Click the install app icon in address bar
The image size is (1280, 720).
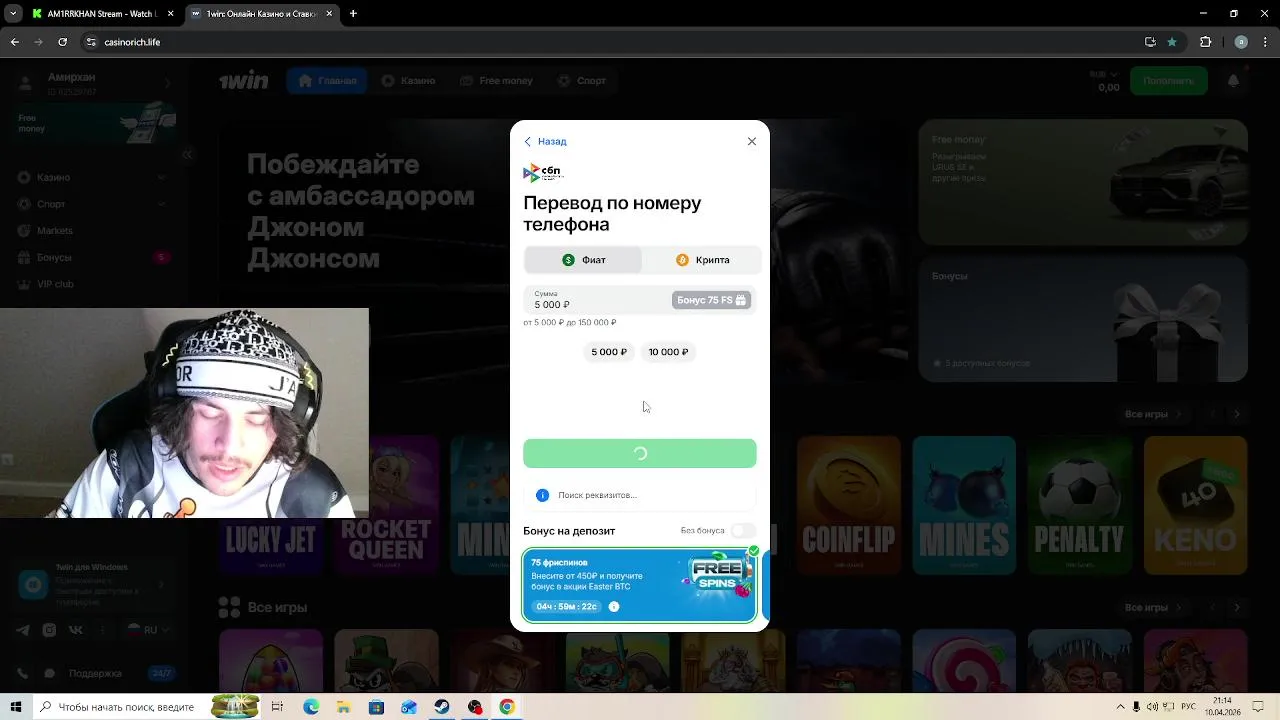click(x=1150, y=42)
